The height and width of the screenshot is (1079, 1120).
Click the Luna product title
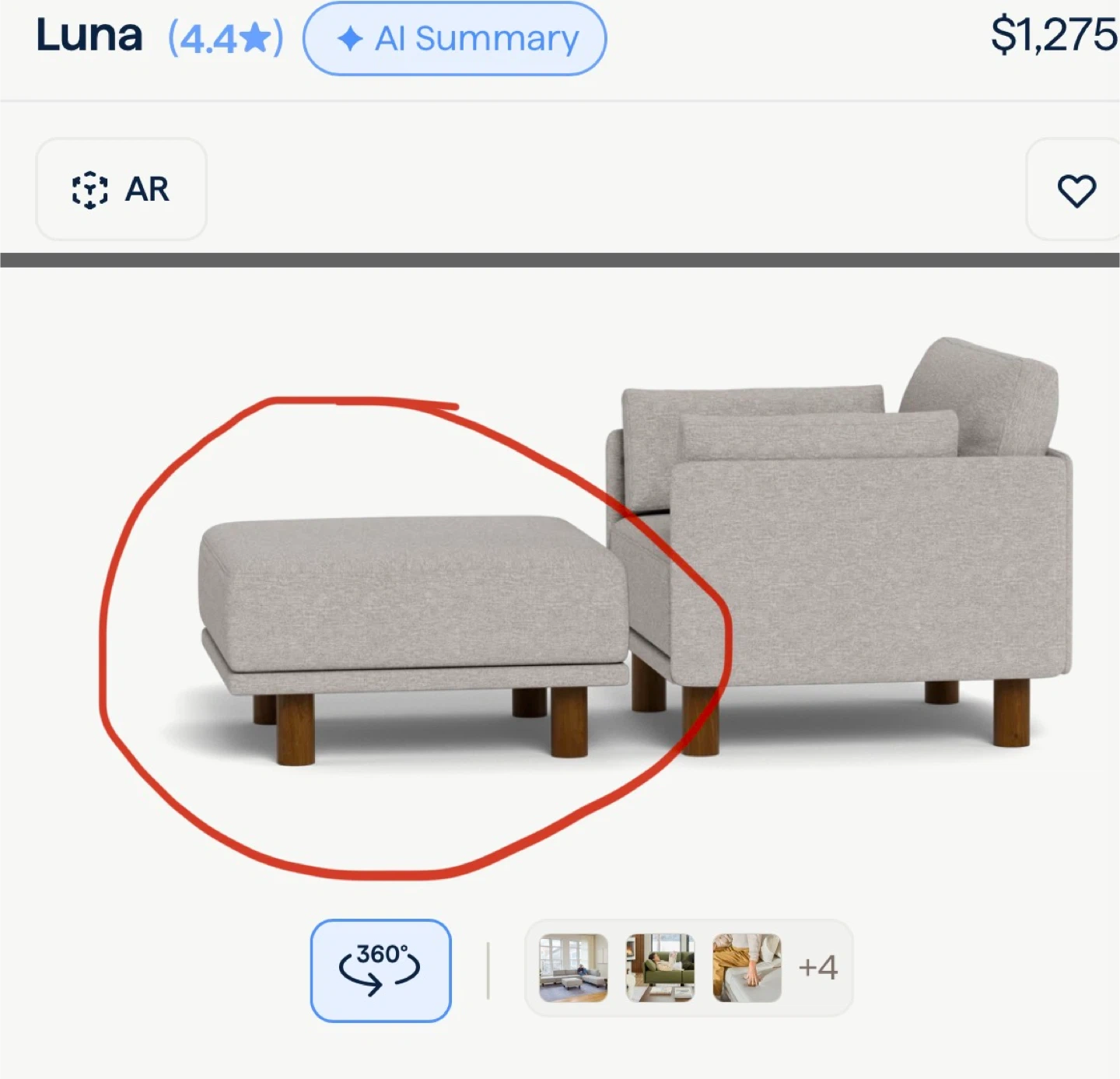(x=89, y=36)
